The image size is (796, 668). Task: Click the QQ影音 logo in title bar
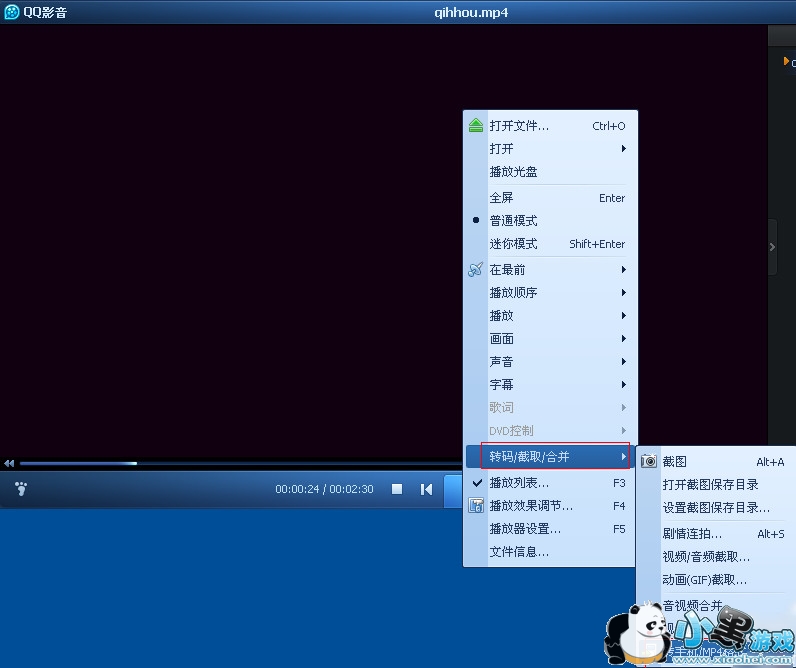[x=12, y=12]
